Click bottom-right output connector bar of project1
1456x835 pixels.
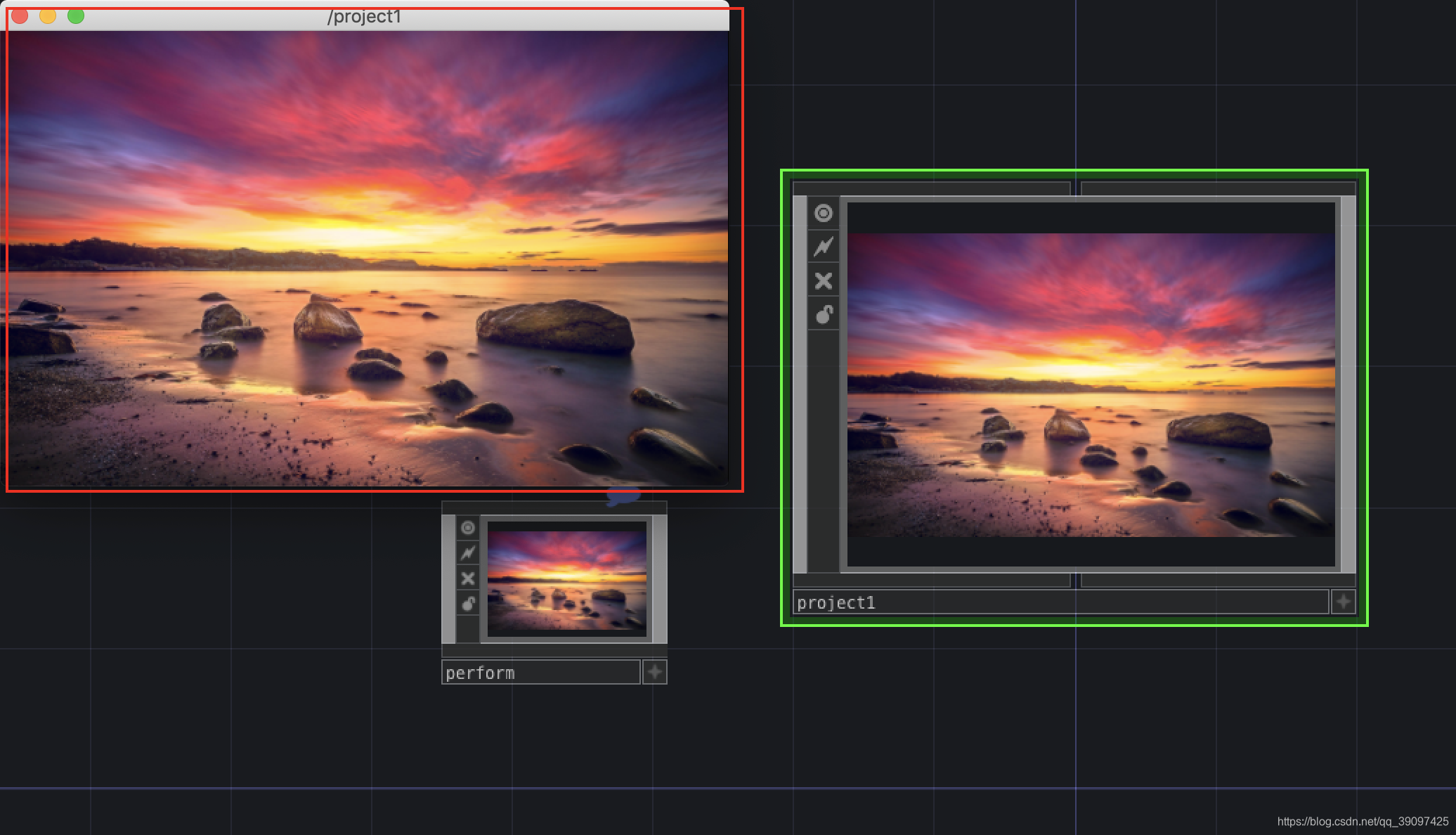click(1217, 581)
